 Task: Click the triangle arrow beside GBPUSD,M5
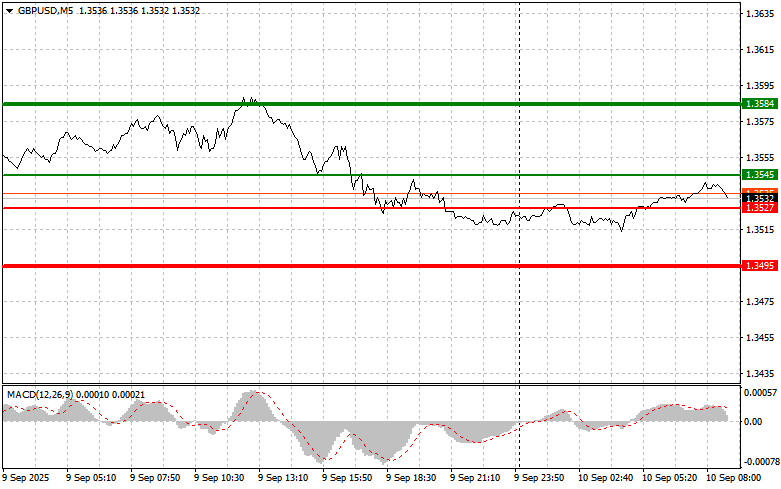point(9,11)
